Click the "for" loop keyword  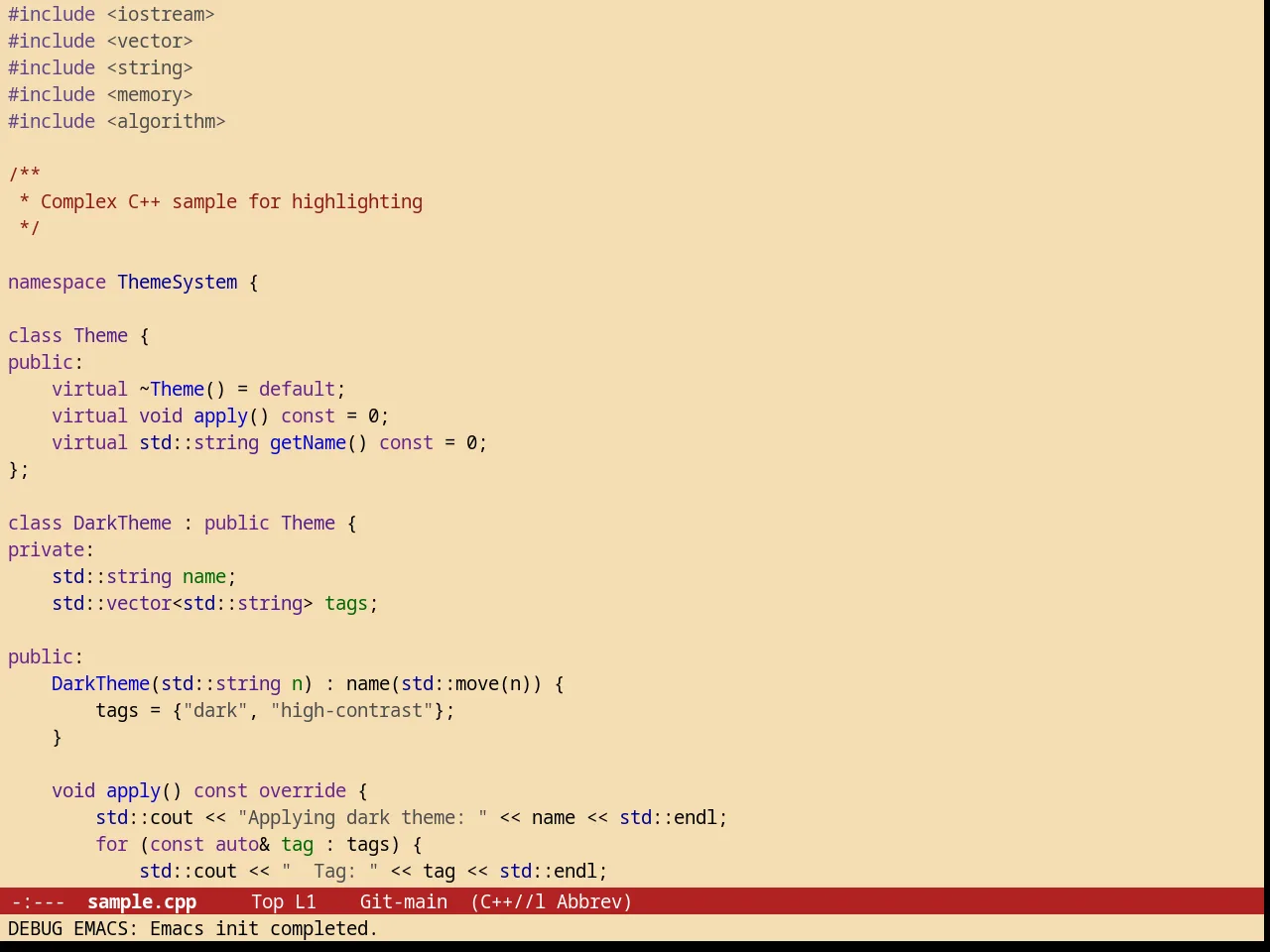point(111,844)
